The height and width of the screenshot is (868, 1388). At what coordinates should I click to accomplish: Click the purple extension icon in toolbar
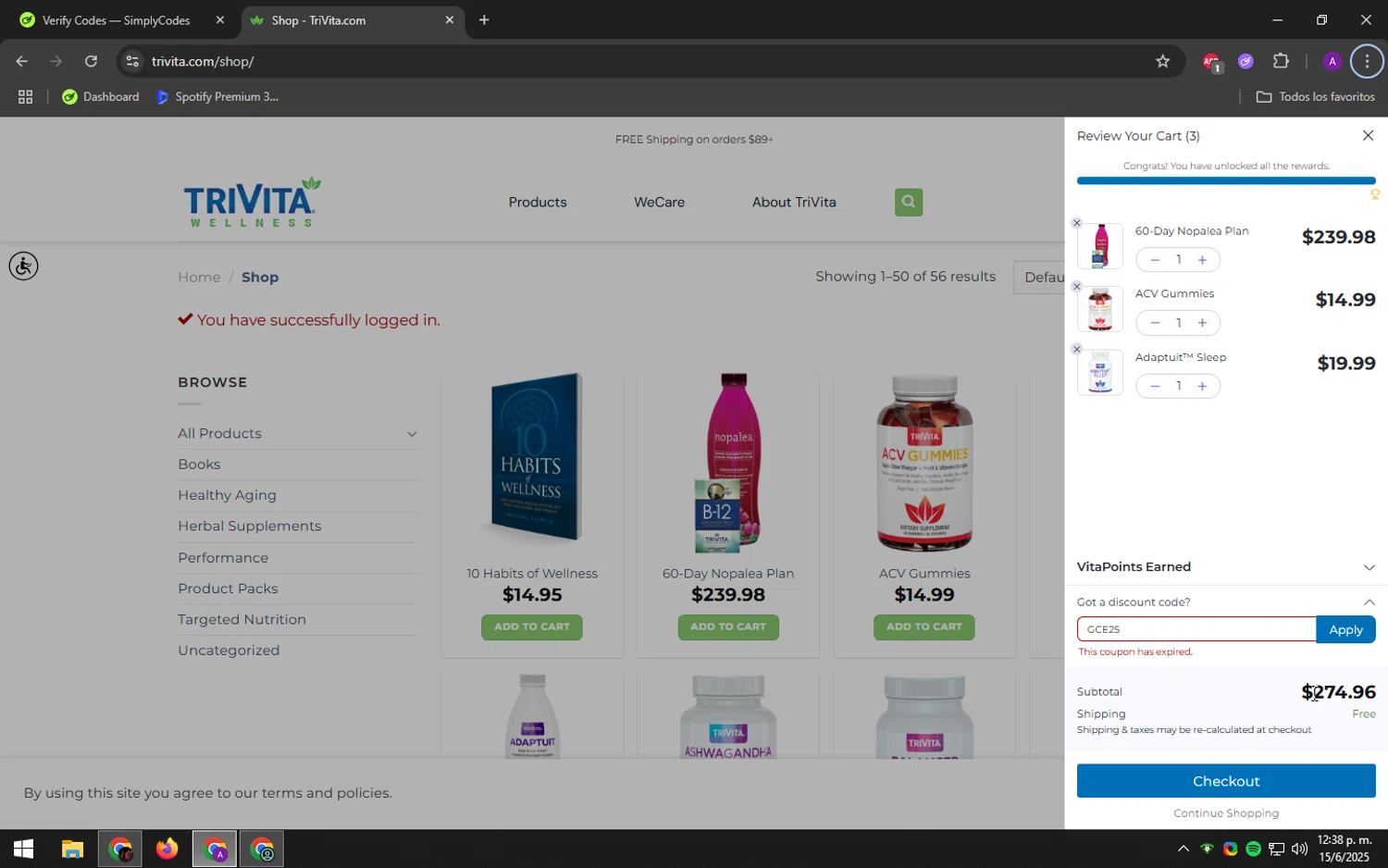[1245, 61]
